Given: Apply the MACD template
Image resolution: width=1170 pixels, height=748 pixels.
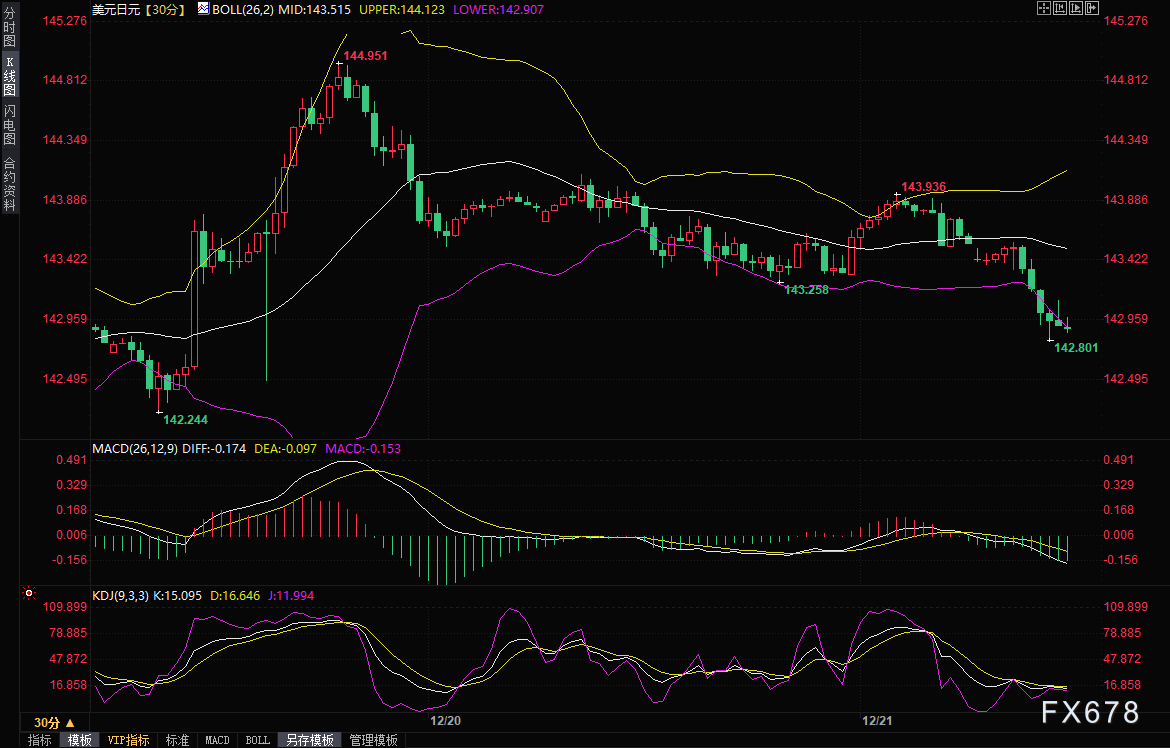Looking at the screenshot, I should [x=217, y=740].
